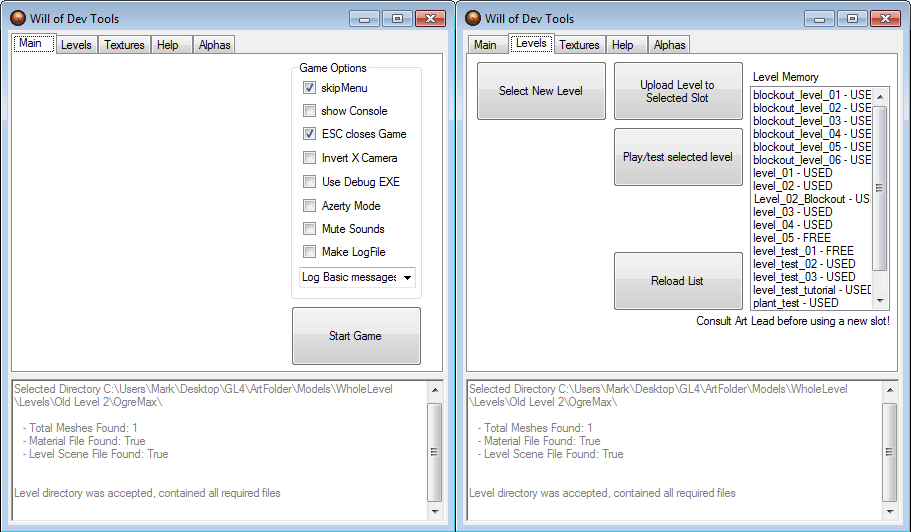Select level_05 - FREE in Level Memory

coord(792,238)
